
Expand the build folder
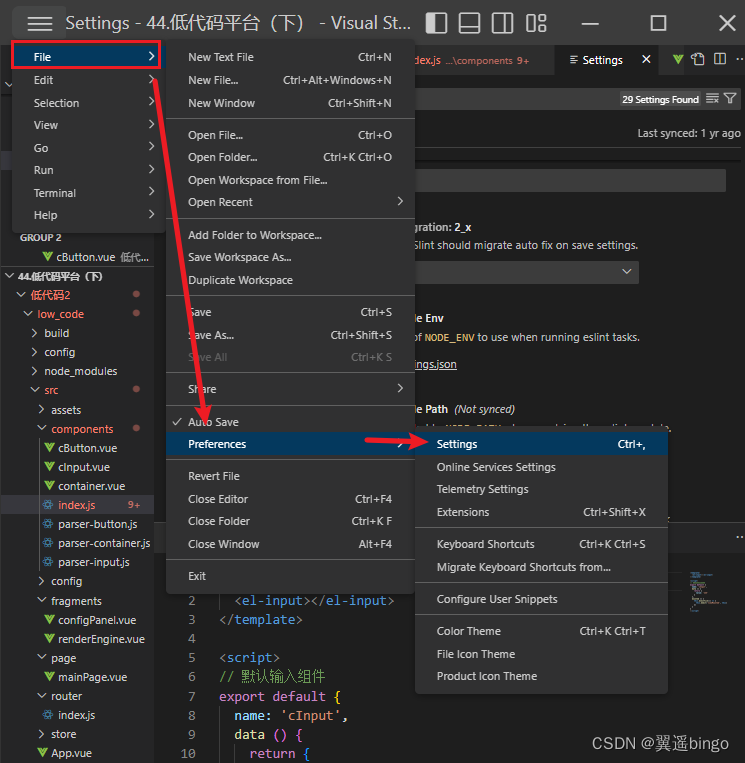tap(35, 333)
